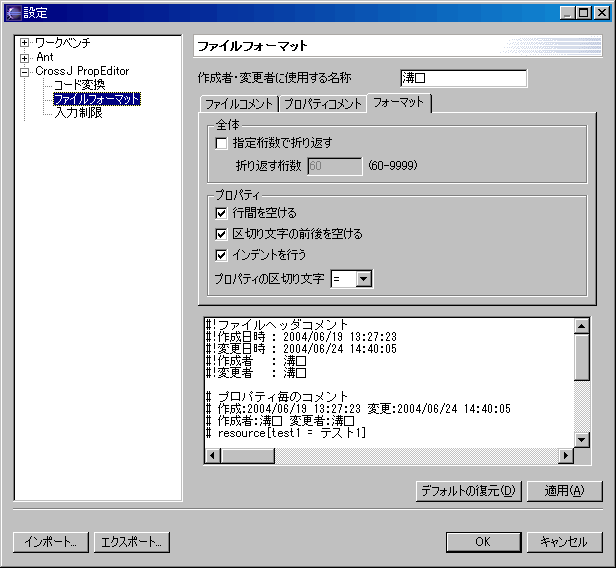The width and height of the screenshot is (616, 568).
Task: Open the プロパティの区切り文字 dropdown
Action: click(364, 279)
